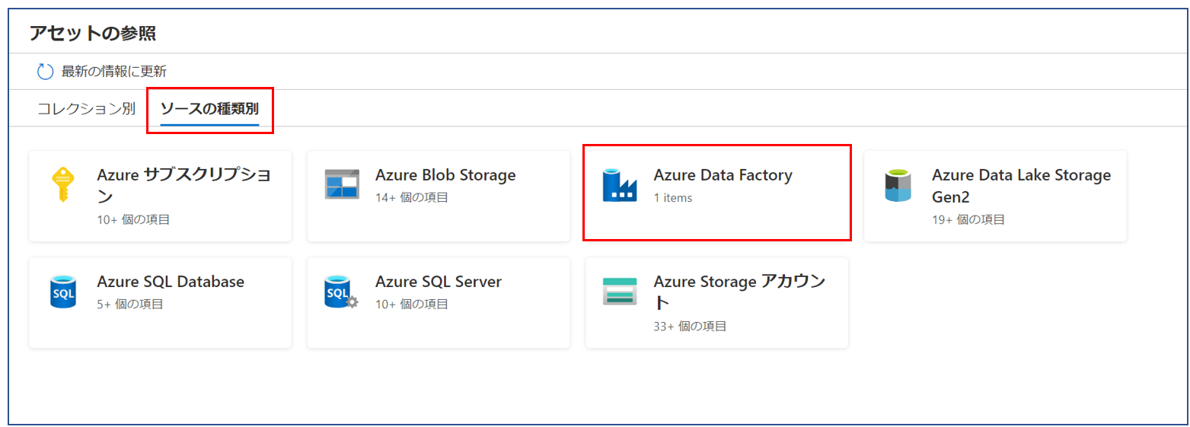
Task: Click the refresh circular arrow icon
Action: pyautogui.click(x=45, y=72)
